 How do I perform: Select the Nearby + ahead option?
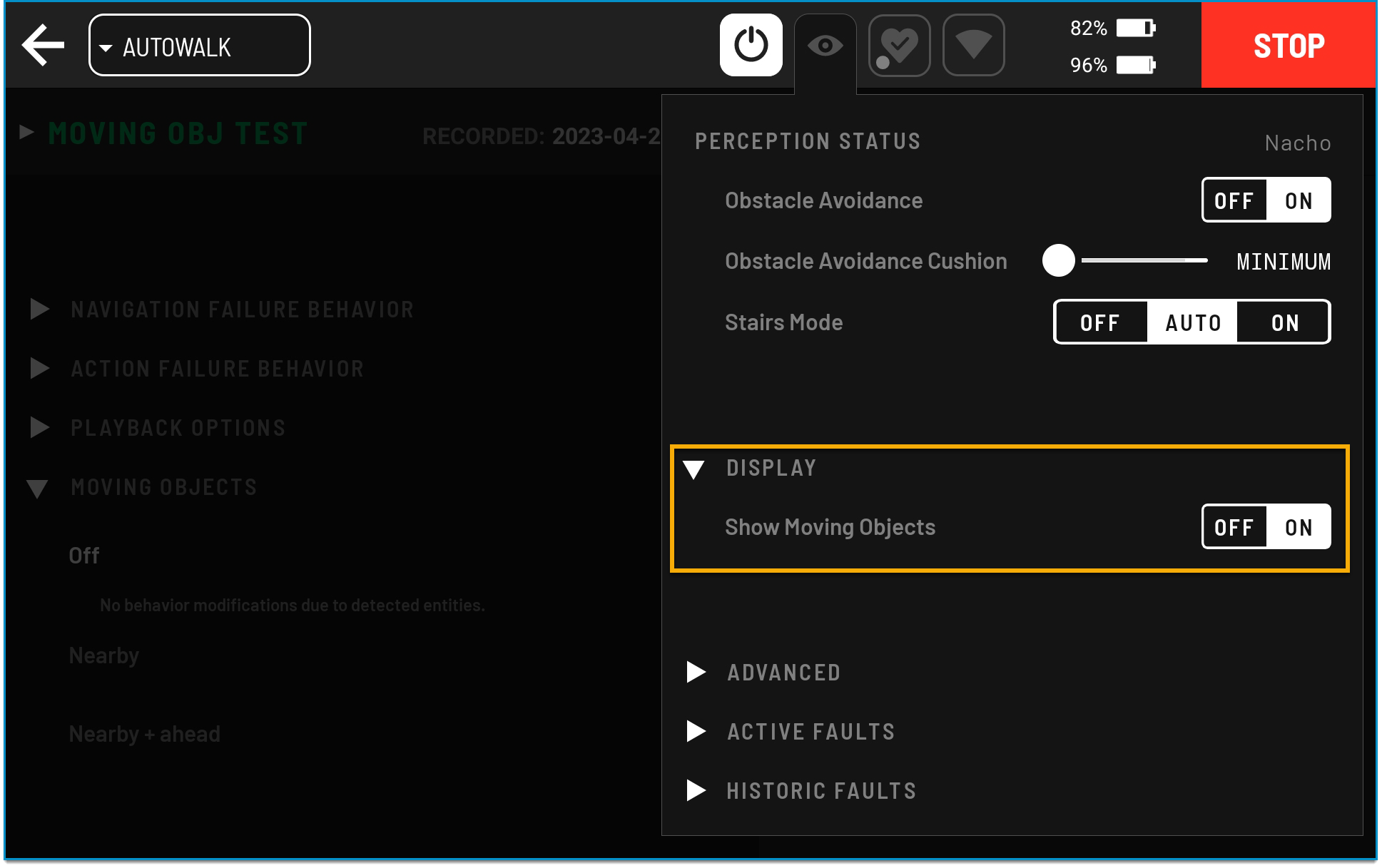tap(145, 734)
